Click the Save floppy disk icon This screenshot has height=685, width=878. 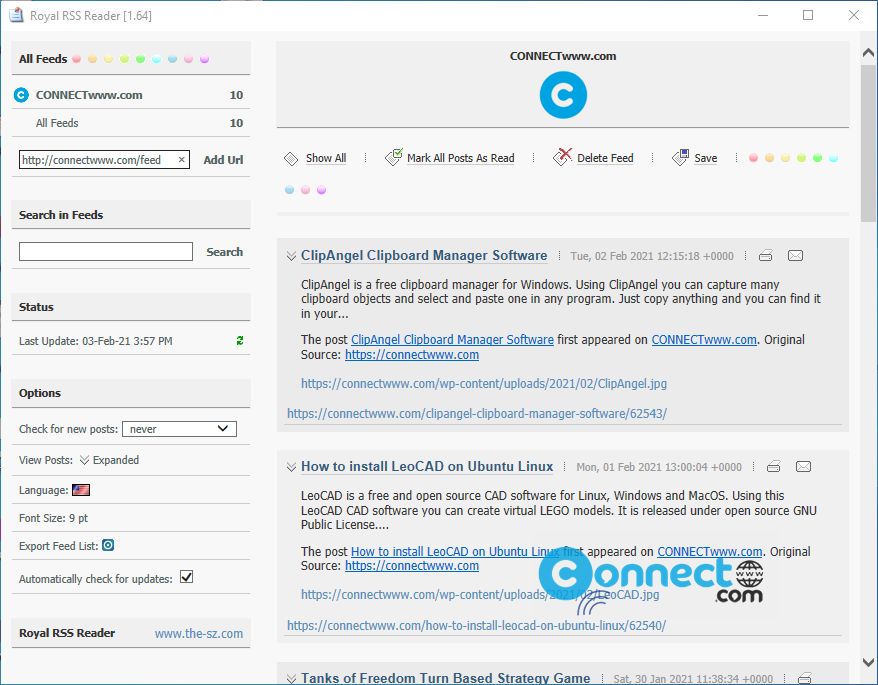[x=680, y=157]
